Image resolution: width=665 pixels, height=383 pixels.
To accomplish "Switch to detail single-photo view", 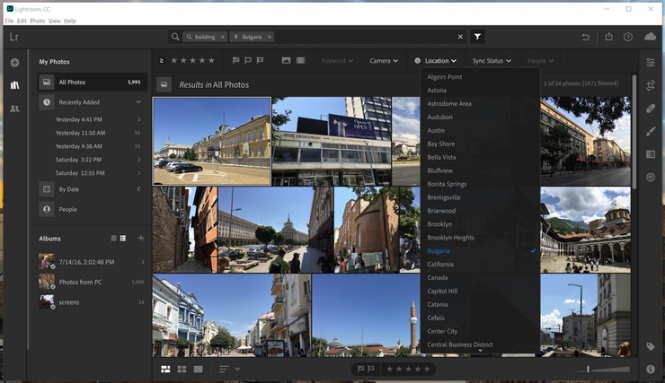I will point(198,369).
